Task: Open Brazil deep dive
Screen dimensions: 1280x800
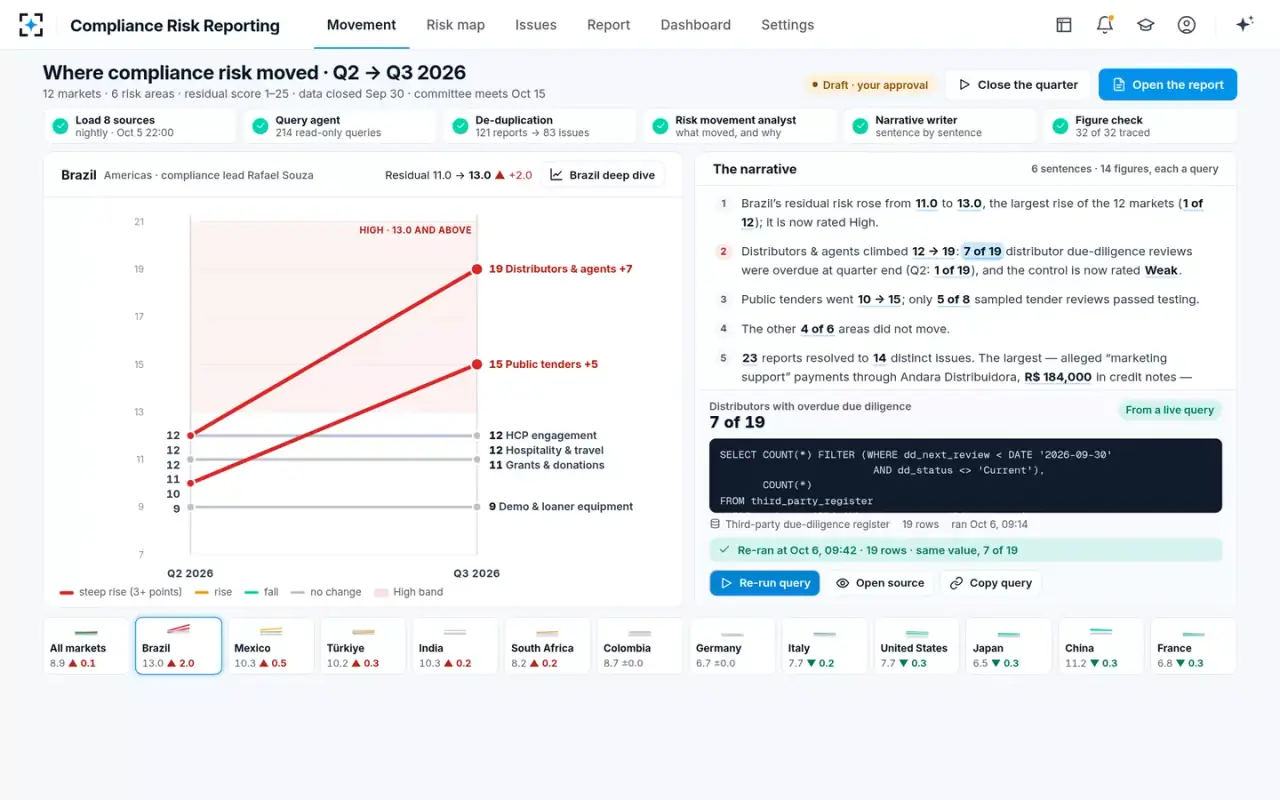Action: tap(603, 175)
